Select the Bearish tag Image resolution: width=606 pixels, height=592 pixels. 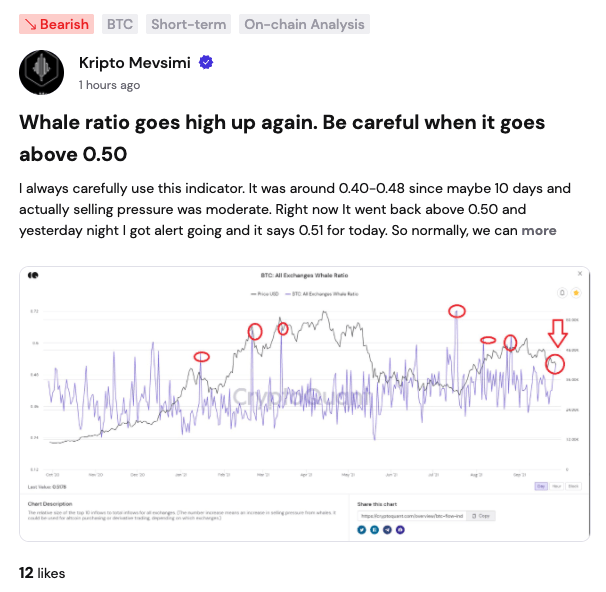(x=58, y=24)
